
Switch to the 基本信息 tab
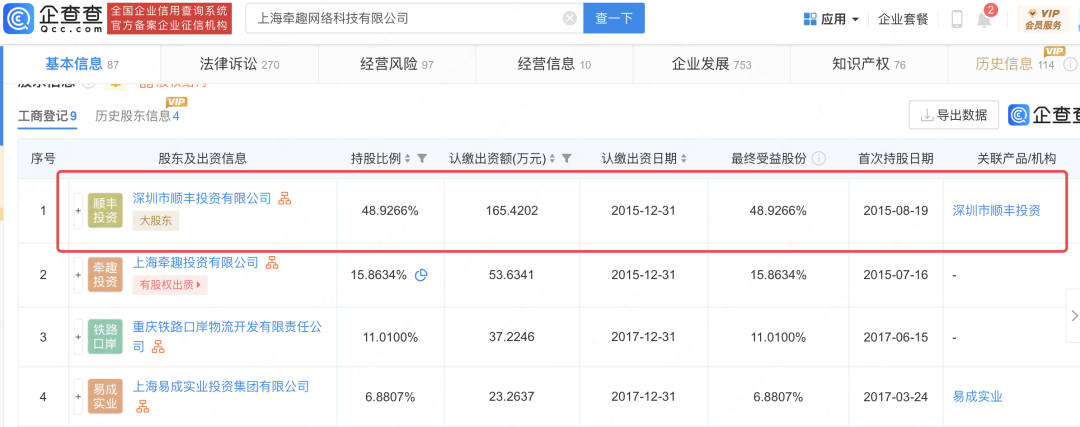82,65
